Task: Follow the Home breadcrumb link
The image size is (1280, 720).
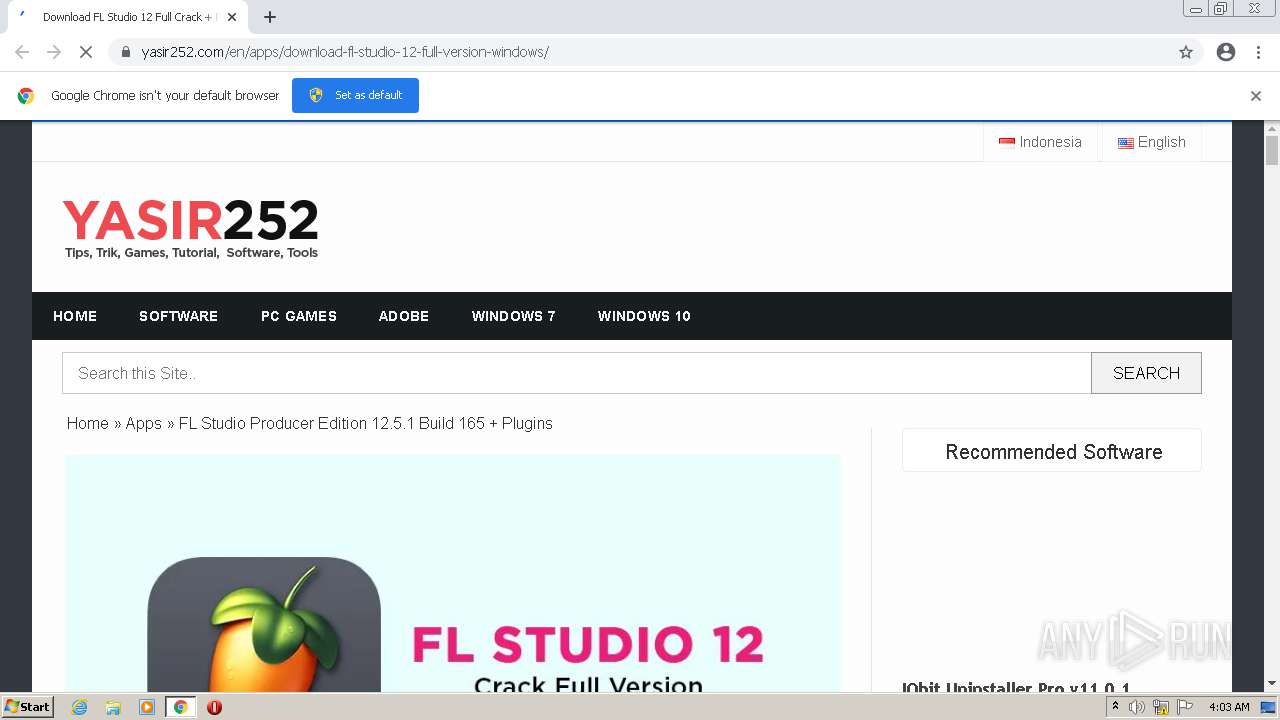Action: [x=88, y=423]
